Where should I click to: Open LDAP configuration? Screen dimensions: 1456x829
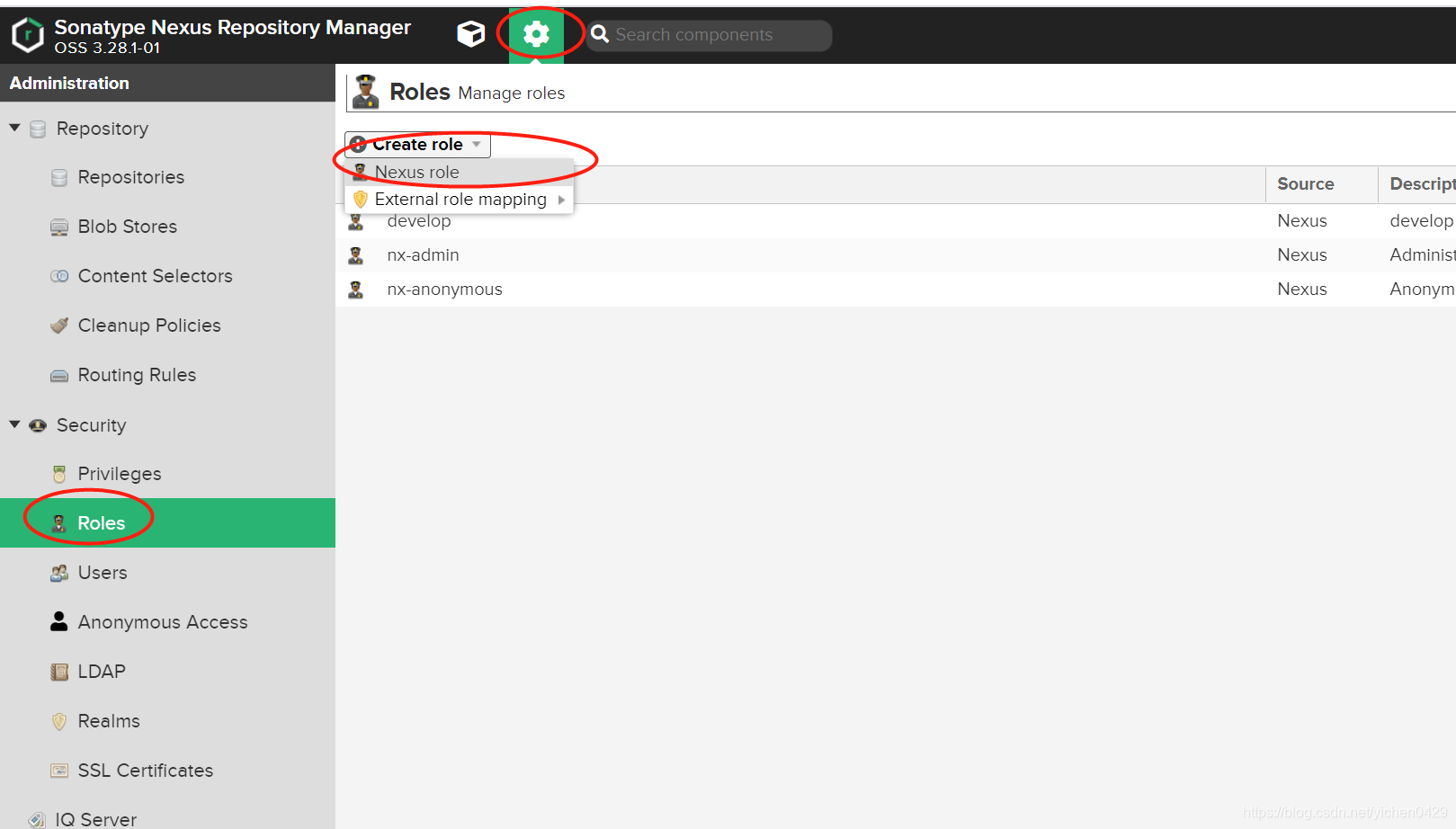pyautogui.click(x=102, y=672)
